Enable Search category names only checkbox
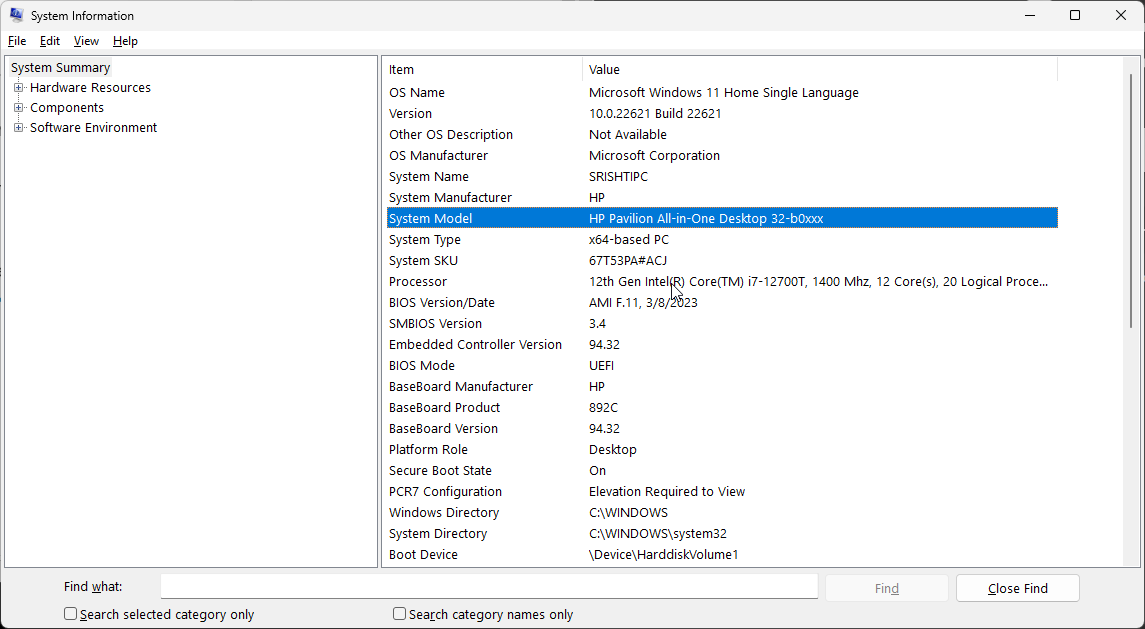This screenshot has height=629, width=1145. point(399,614)
